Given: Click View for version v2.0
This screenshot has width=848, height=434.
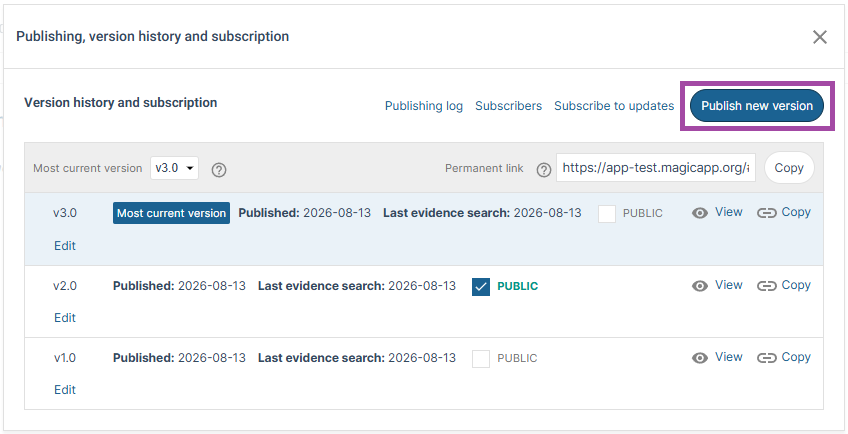Looking at the screenshot, I should pos(728,285).
